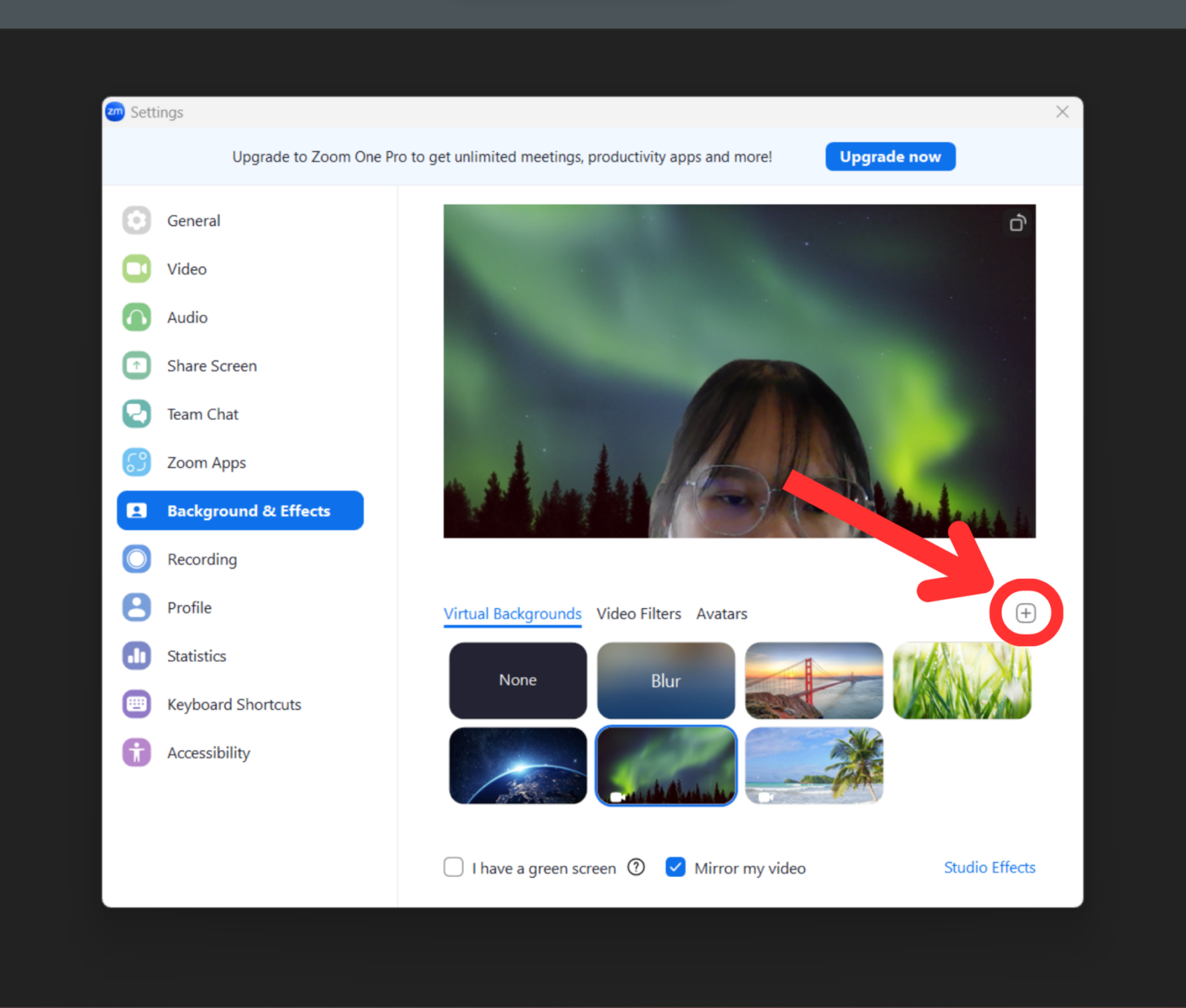Switch to the Video Filters tab
Screen dimensions: 1186x1008
click(639, 613)
